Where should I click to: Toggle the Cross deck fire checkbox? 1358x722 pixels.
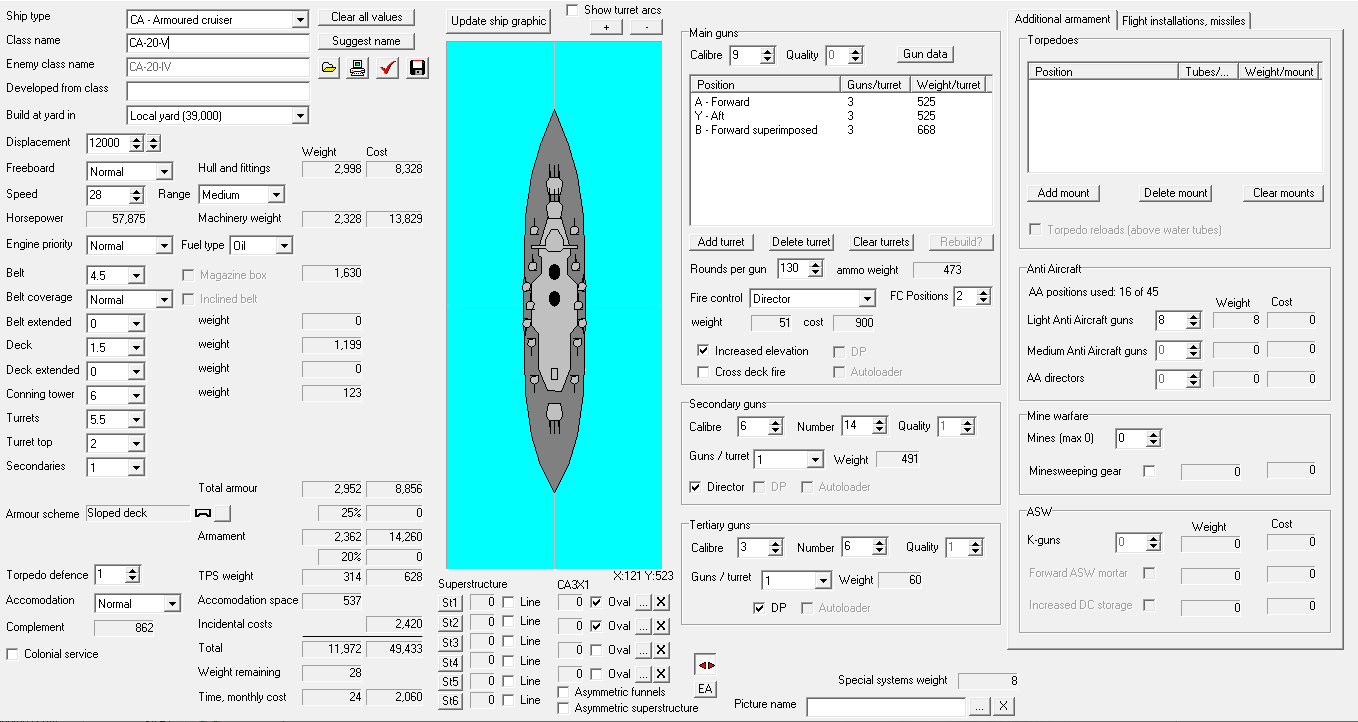click(704, 372)
